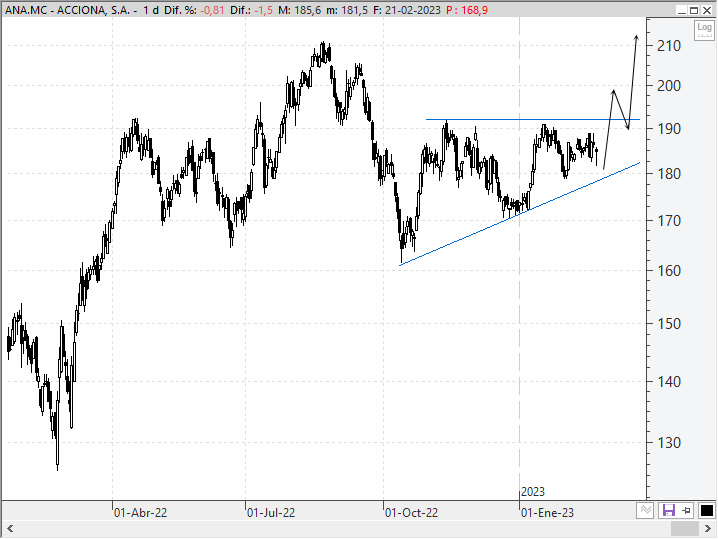Click the horizontal scrollbar thumb

tap(685, 529)
